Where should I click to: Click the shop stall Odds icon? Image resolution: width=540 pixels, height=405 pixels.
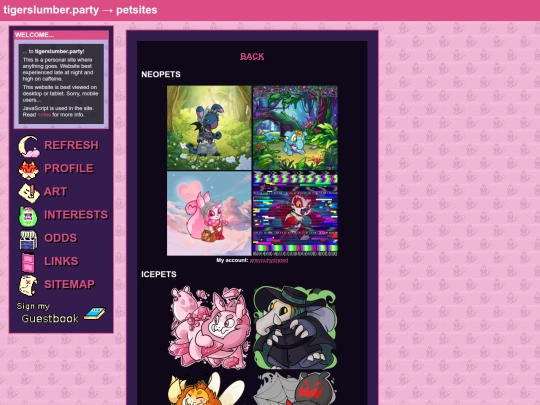pos(28,239)
